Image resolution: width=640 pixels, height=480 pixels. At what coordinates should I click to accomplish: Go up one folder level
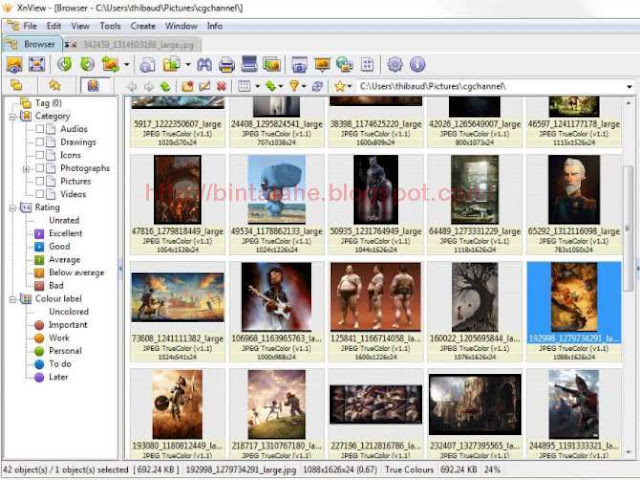click(165, 86)
